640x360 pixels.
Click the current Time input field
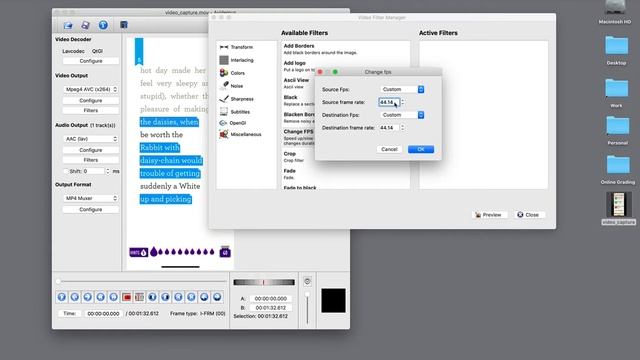point(103,313)
